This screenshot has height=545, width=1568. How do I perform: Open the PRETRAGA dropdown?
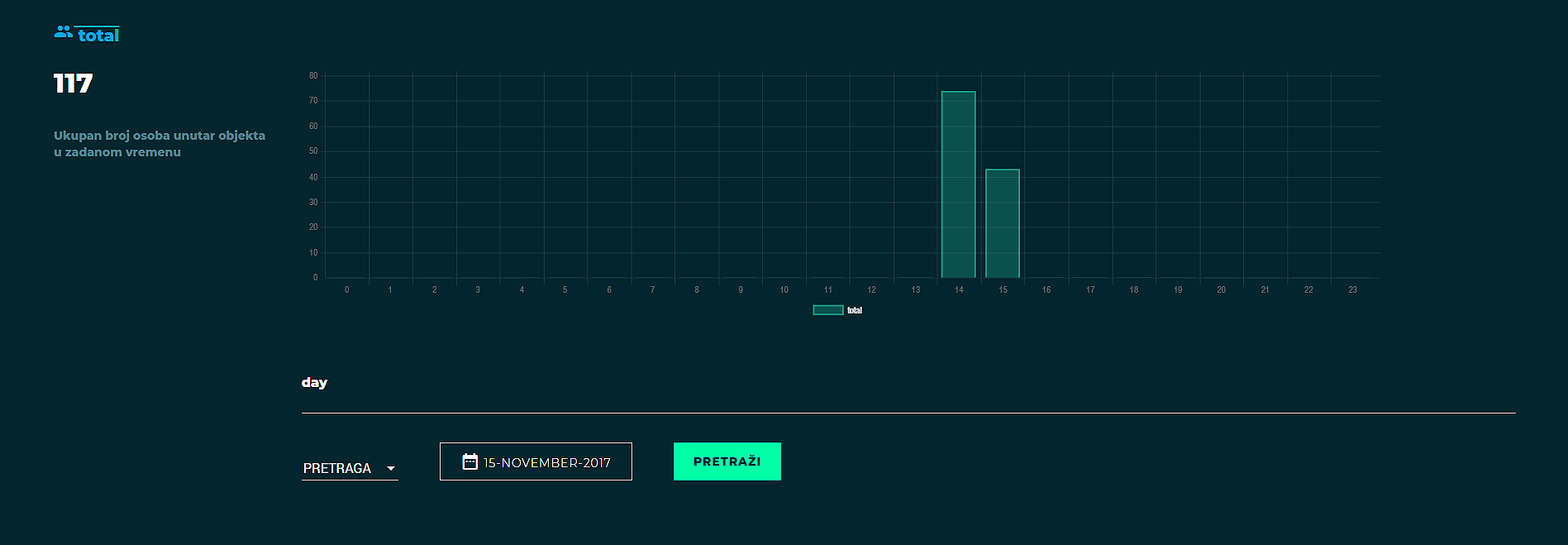tap(349, 468)
